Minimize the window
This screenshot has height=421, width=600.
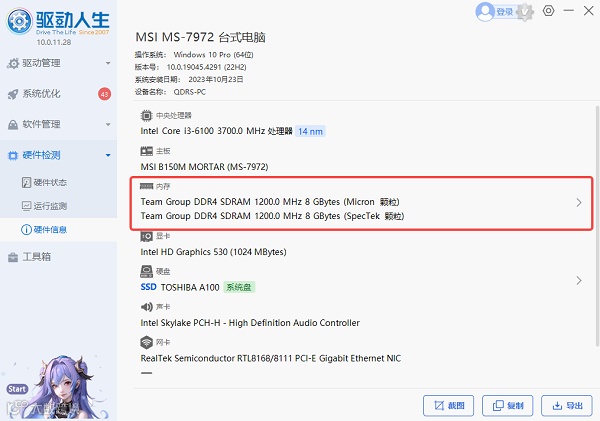[569, 10]
